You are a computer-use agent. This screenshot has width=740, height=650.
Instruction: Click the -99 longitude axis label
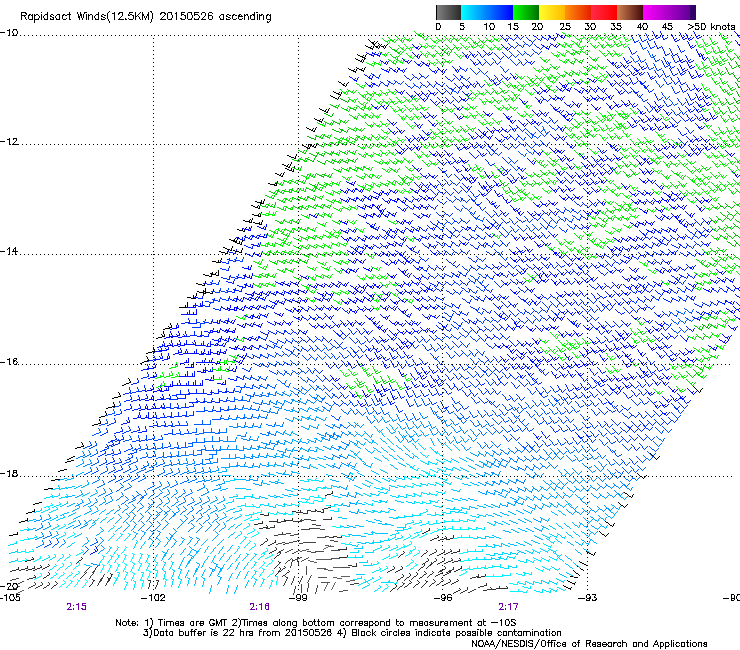(298, 598)
